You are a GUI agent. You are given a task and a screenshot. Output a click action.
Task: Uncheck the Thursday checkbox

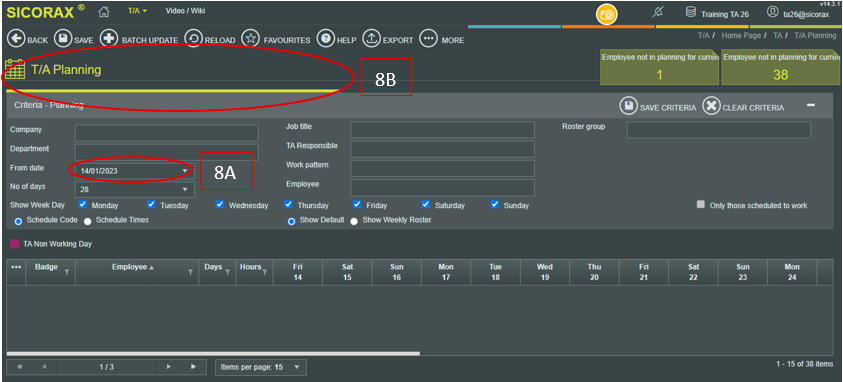[x=289, y=204]
